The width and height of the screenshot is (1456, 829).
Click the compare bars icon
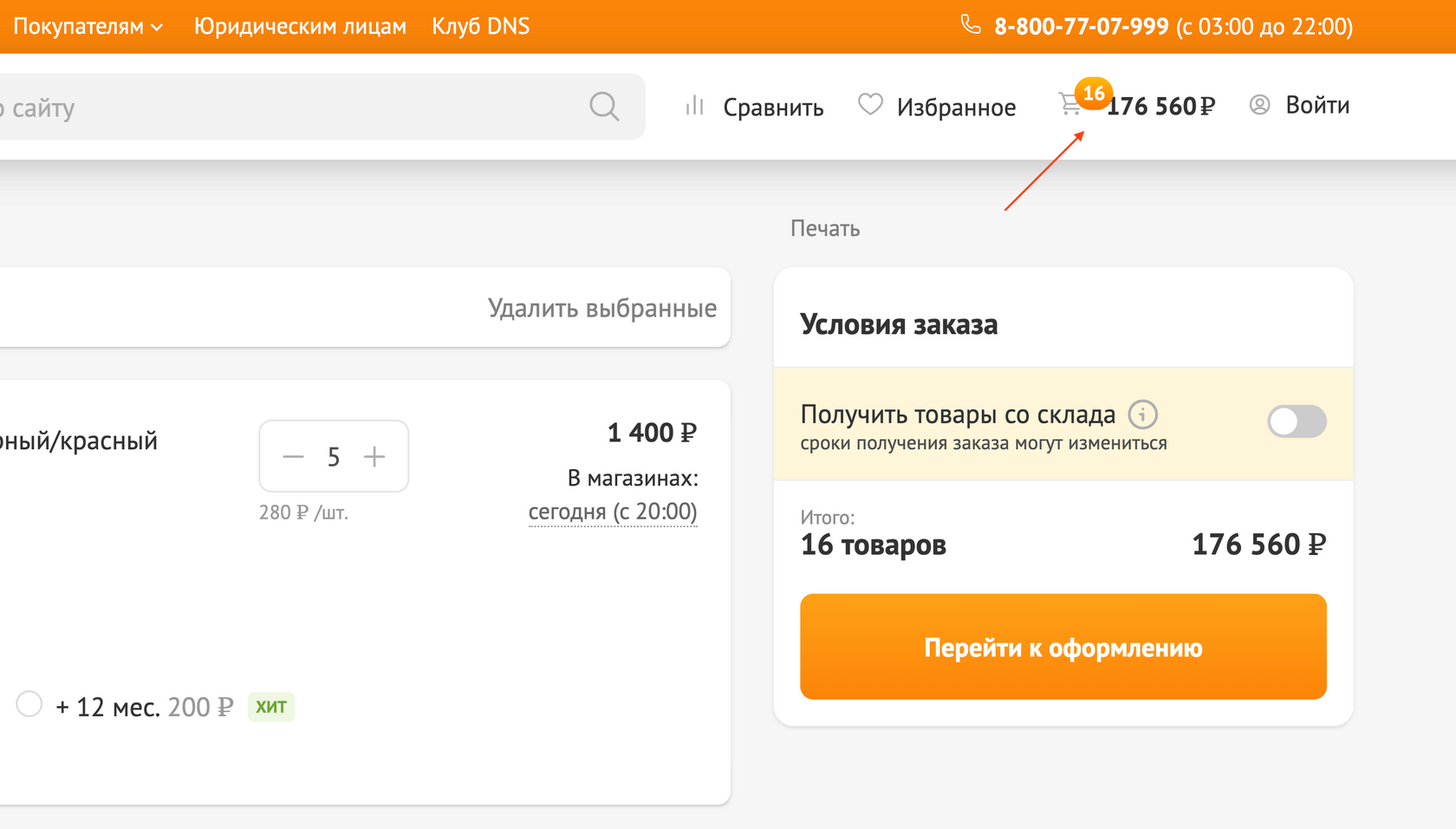click(695, 106)
